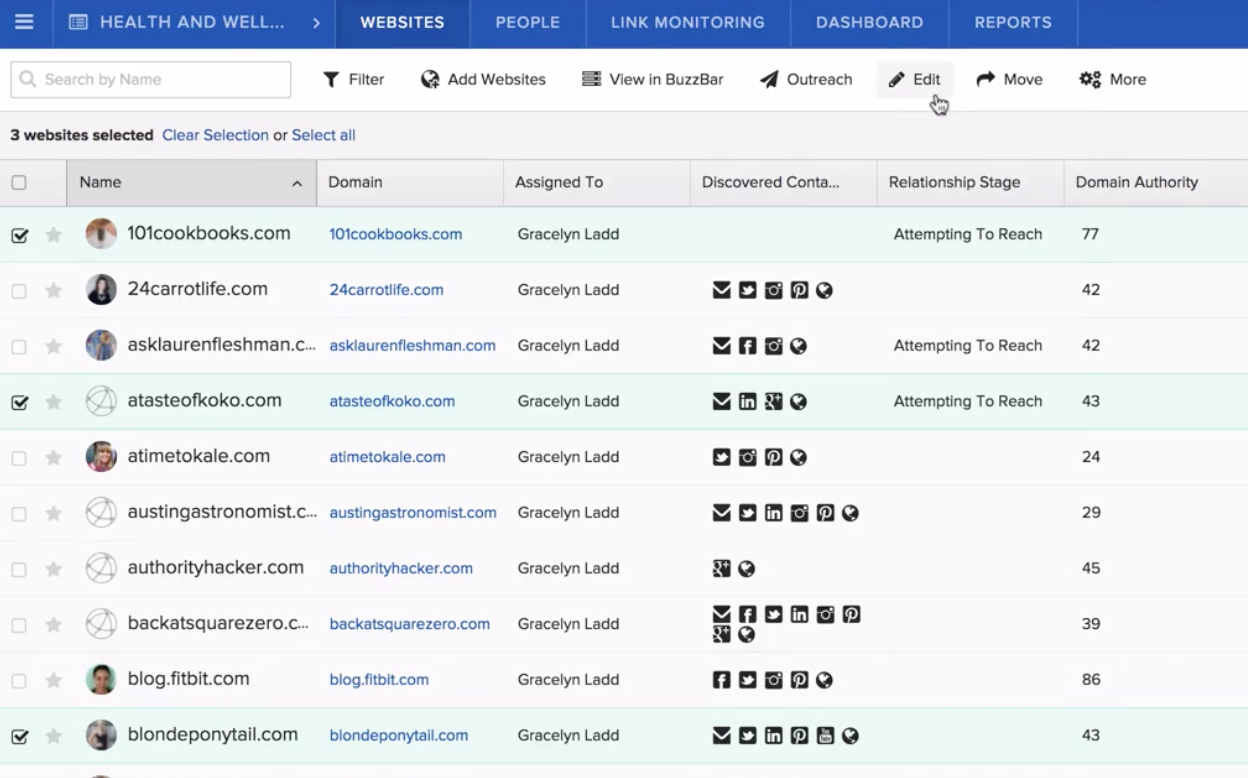Click the Google+ icon for authorityhacker.com
Screen dimensions: 1248x778
(x=721, y=568)
